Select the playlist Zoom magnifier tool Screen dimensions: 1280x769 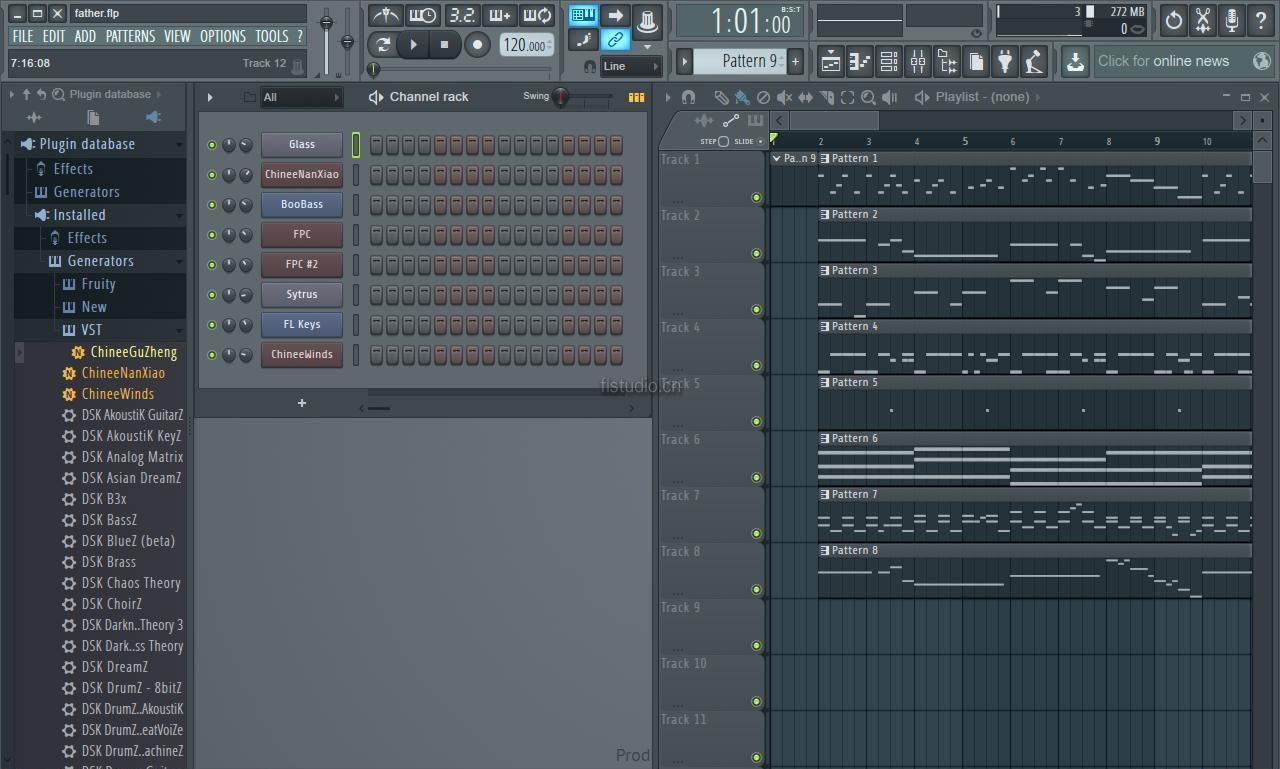coord(868,97)
